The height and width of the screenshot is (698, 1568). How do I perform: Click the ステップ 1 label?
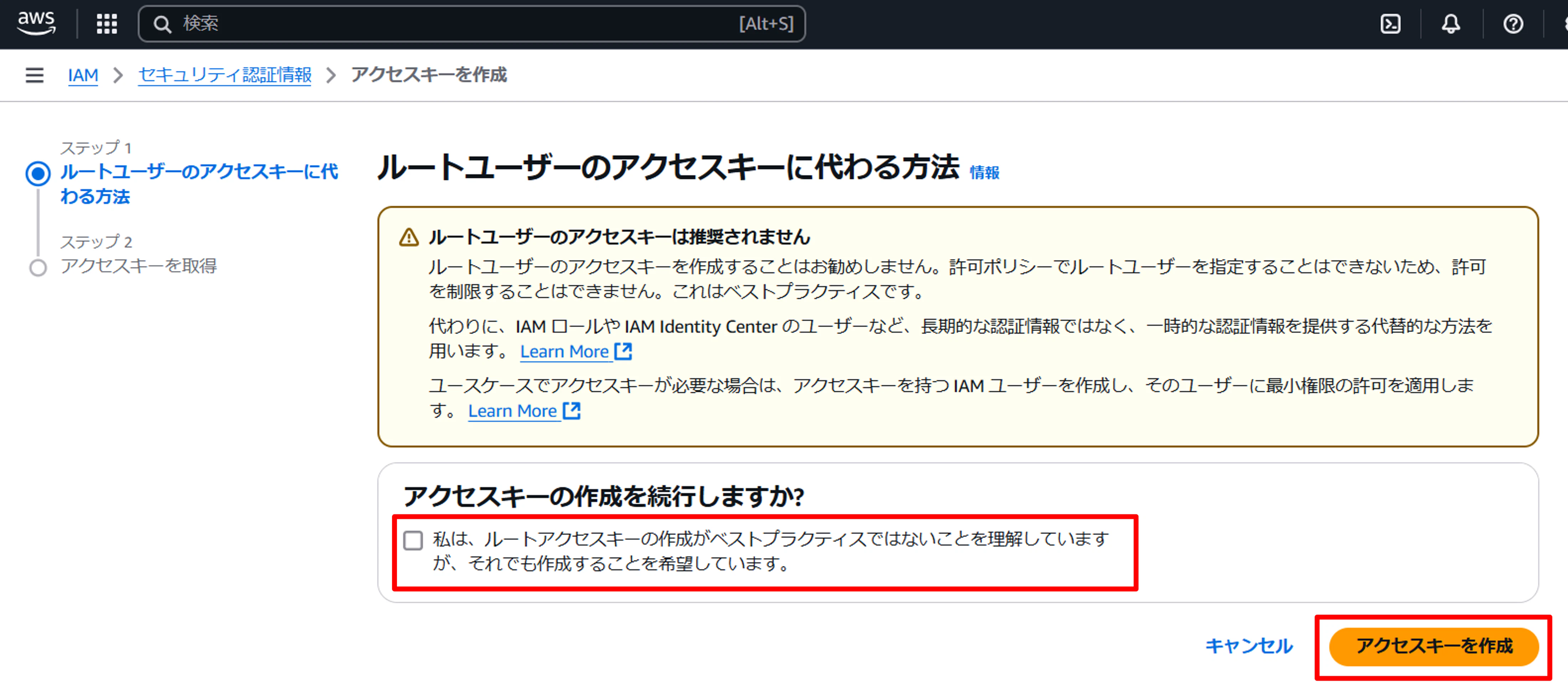(96, 148)
